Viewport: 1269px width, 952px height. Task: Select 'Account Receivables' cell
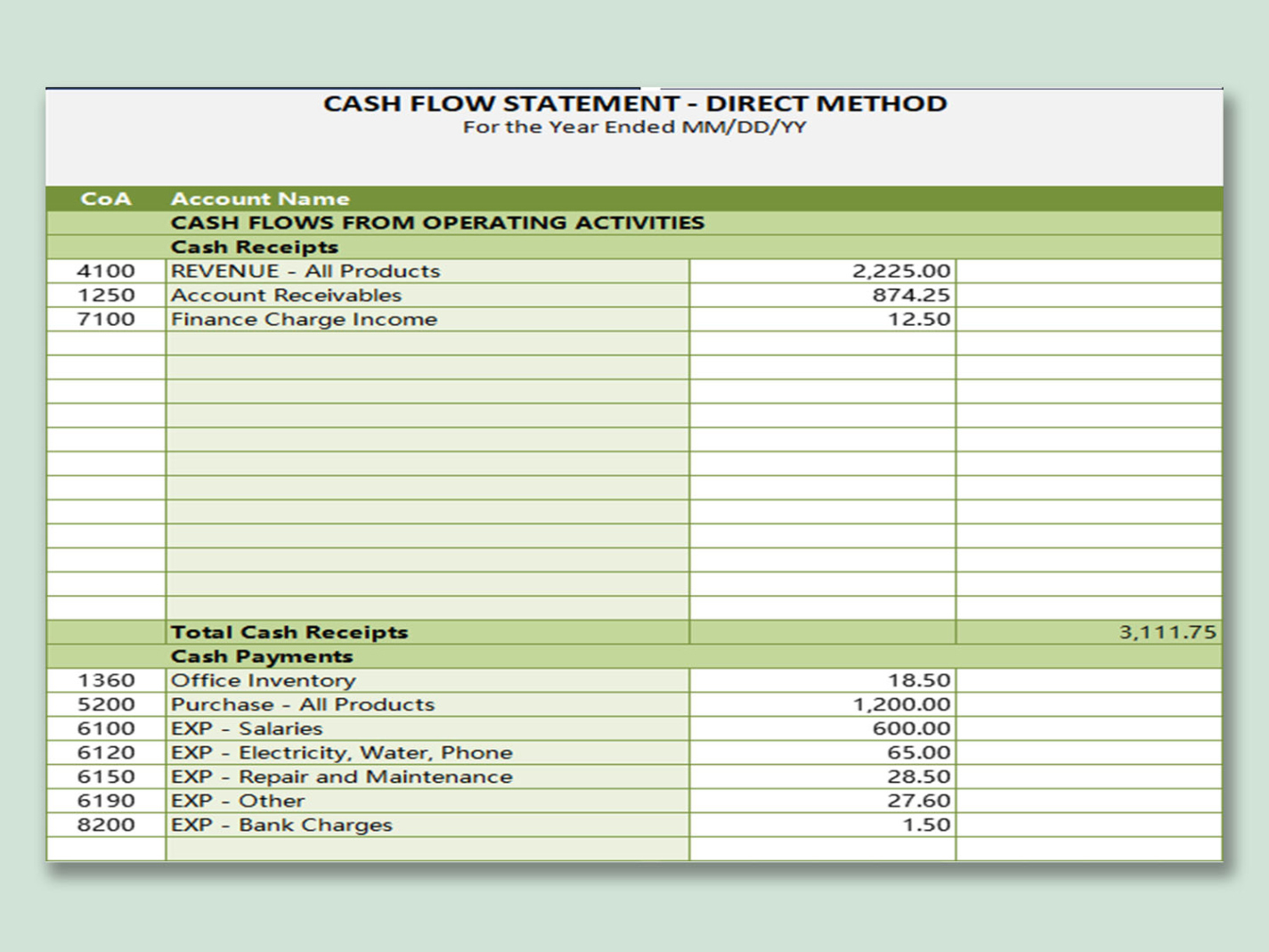point(427,295)
